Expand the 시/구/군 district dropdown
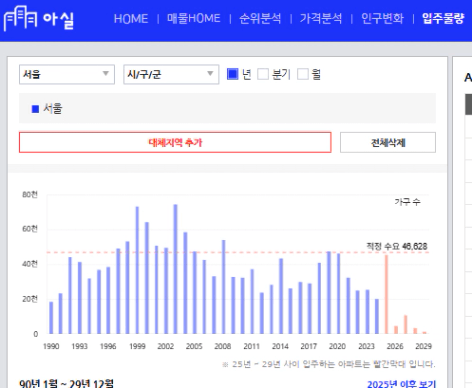Image resolution: width=472 pixels, height=388 pixels. 171,74
